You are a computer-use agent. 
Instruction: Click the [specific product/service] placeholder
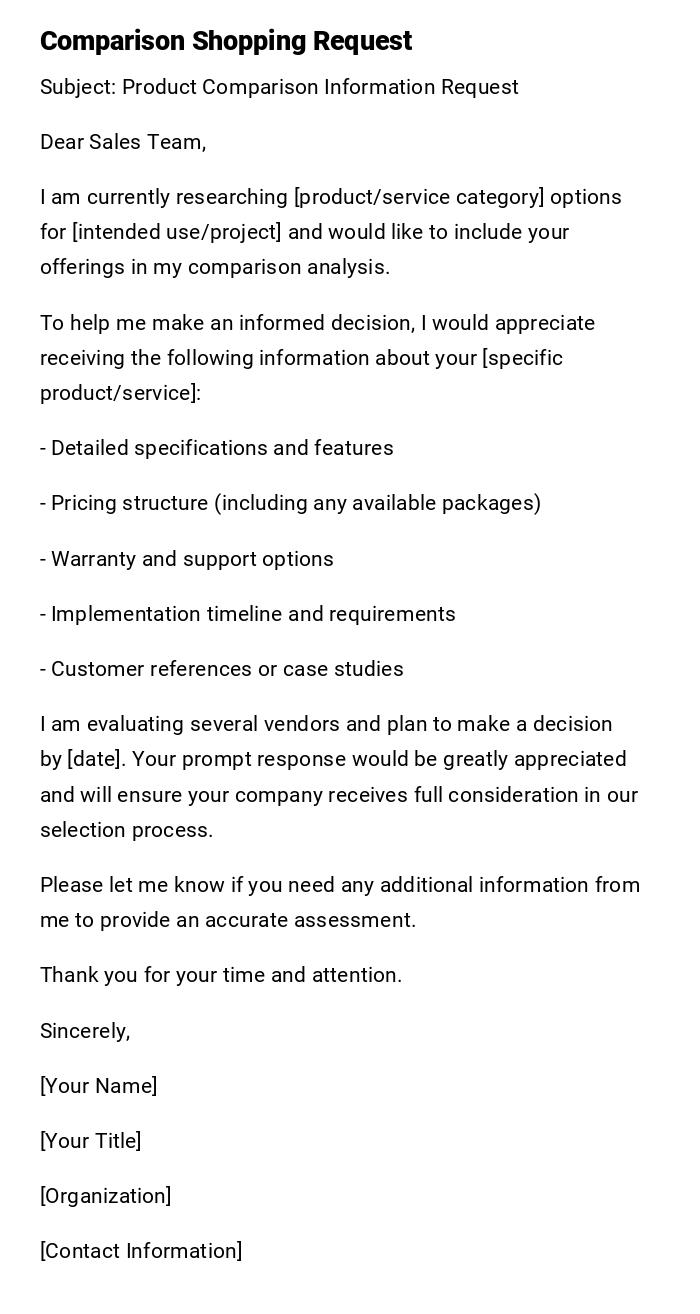522,358
